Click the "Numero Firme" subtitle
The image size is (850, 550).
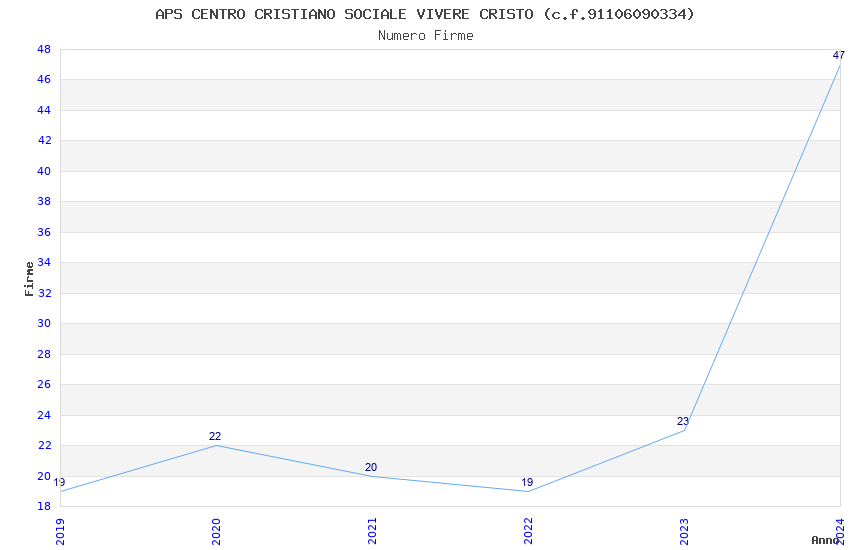(x=425, y=35)
